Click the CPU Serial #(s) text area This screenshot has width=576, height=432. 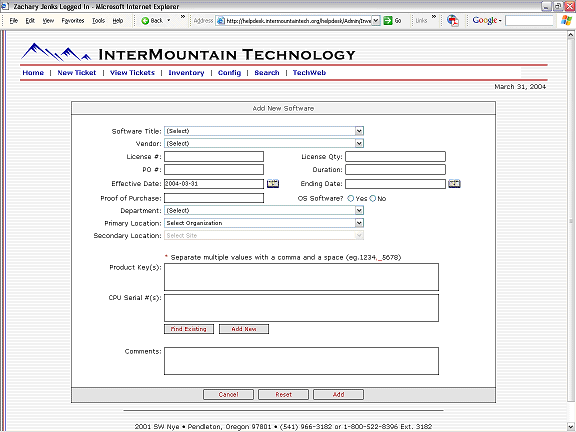301,308
